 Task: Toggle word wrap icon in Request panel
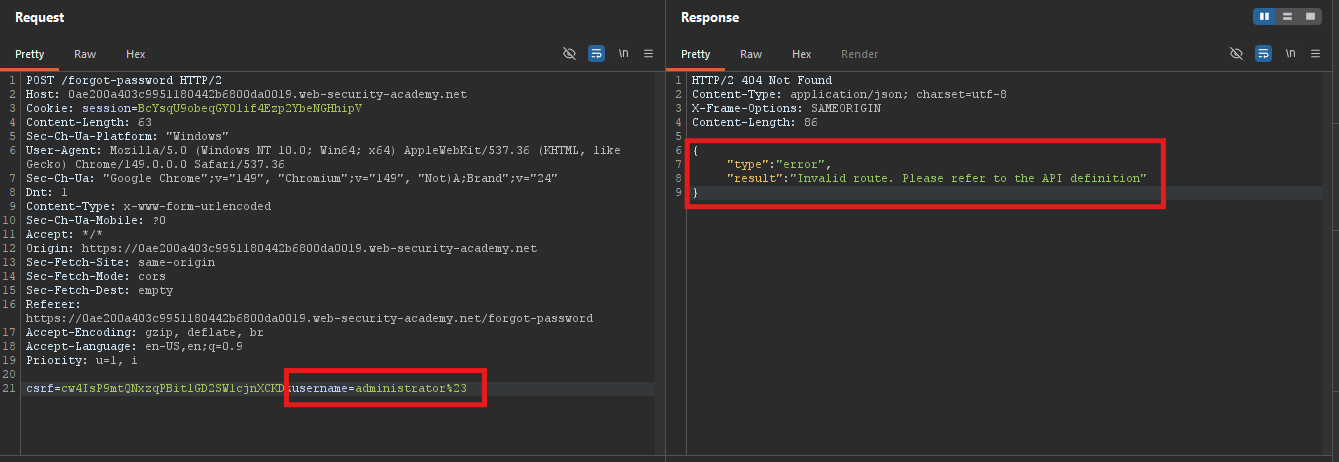(597, 54)
